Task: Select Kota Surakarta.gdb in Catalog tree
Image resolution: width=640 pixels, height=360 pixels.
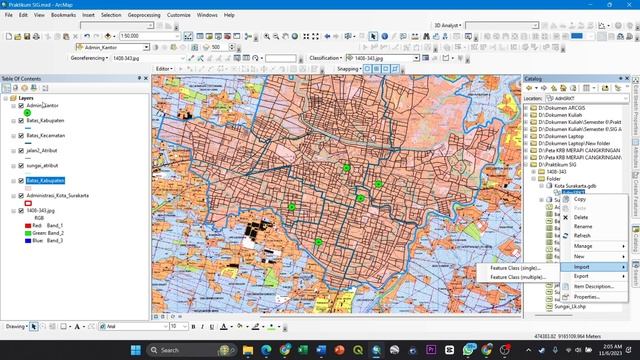Action: (575, 186)
